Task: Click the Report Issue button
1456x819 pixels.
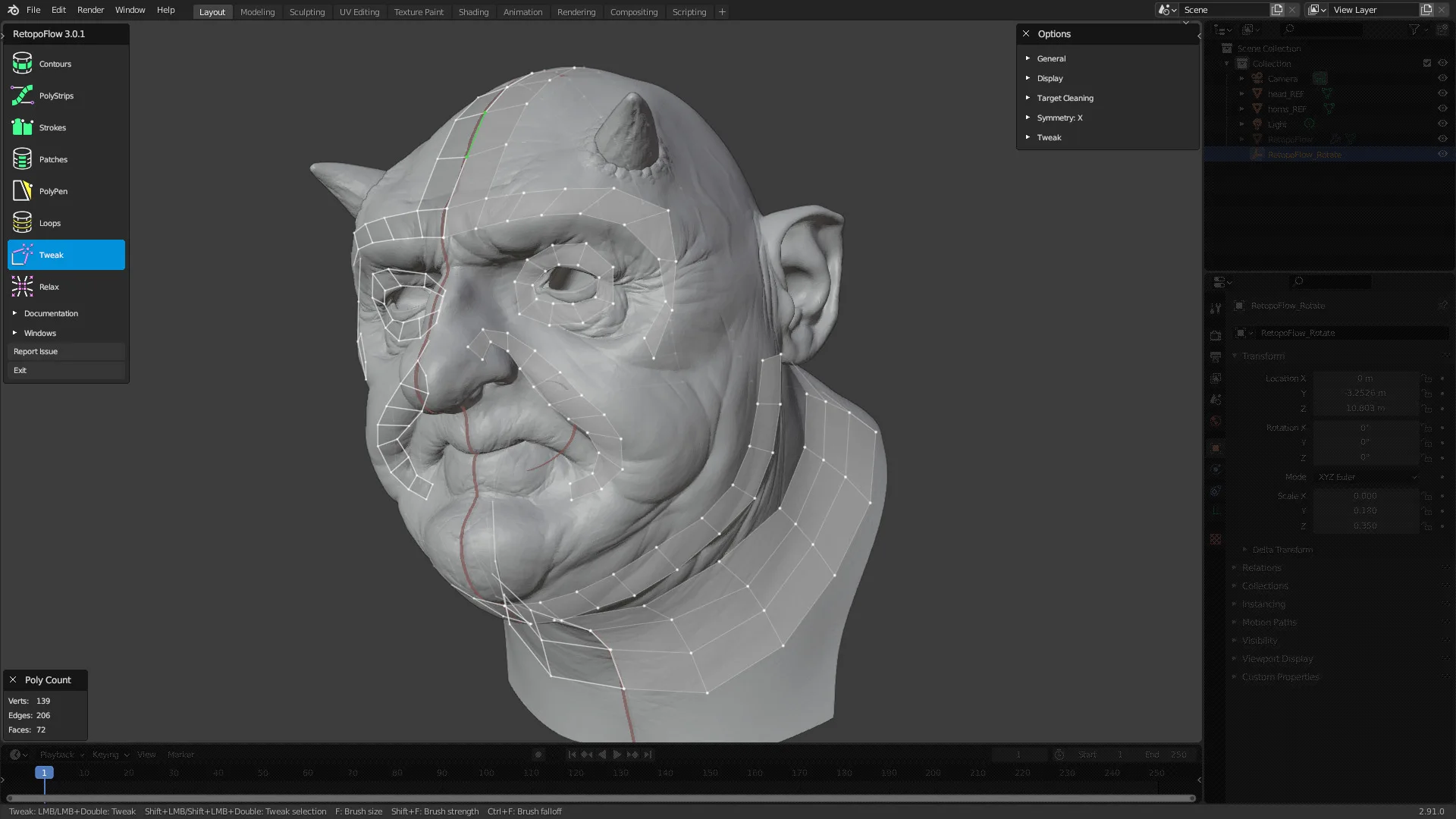Action: pos(66,352)
